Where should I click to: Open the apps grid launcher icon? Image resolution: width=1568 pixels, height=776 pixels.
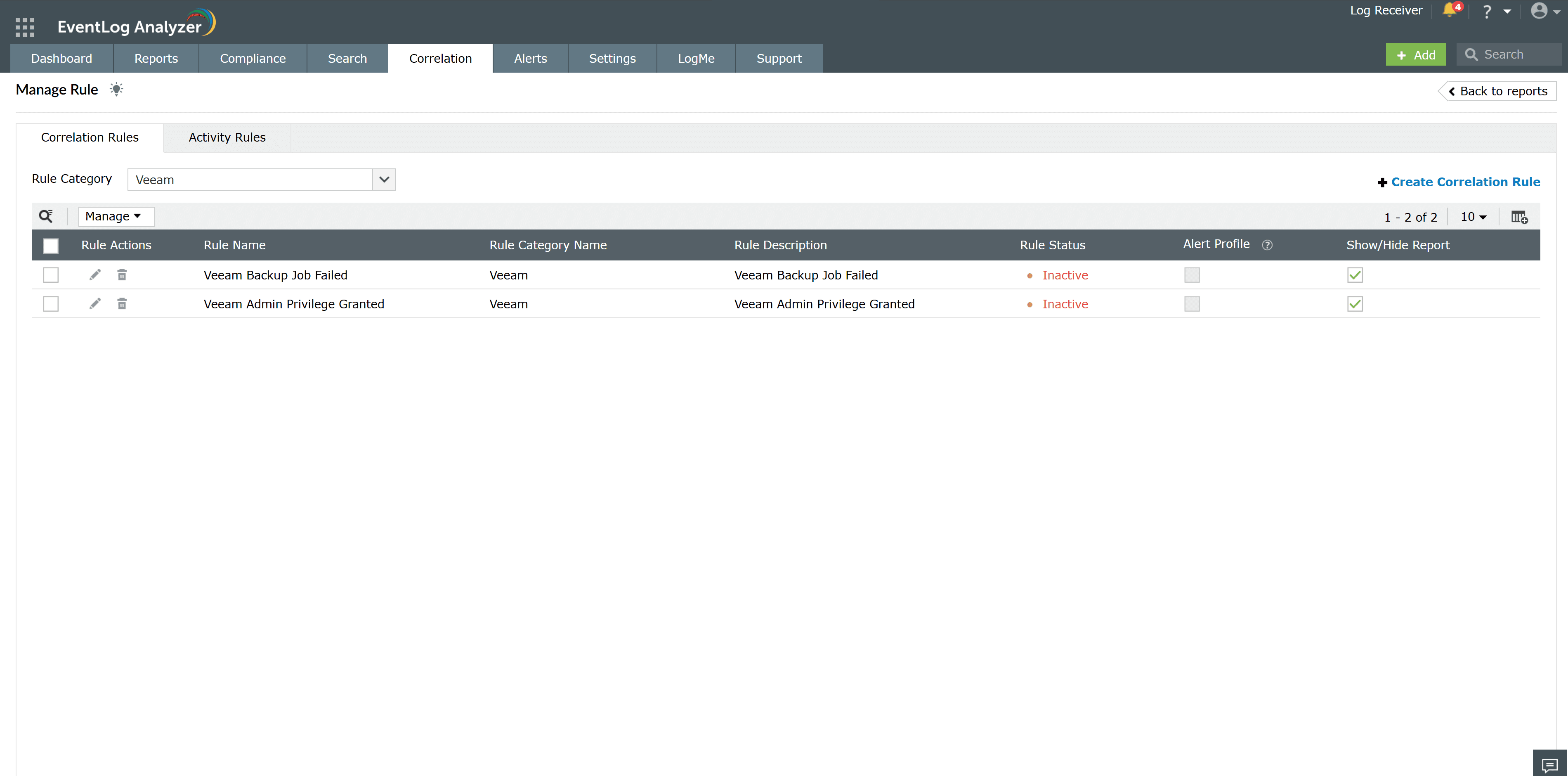pyautogui.click(x=25, y=27)
